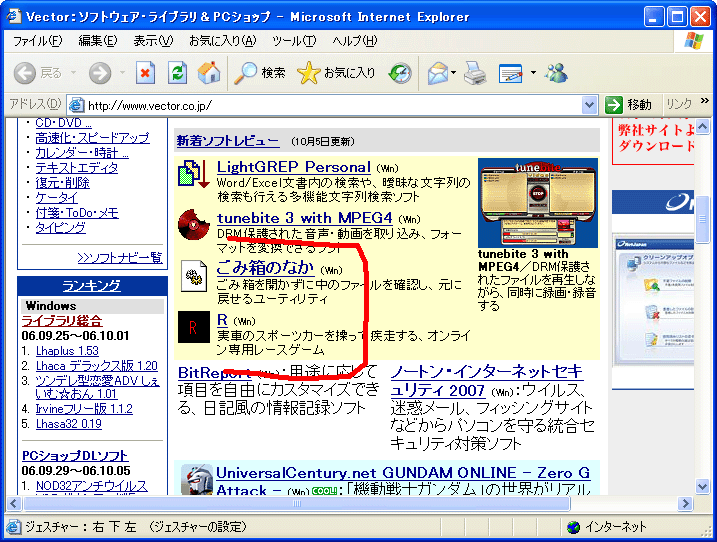Open History clock icon
Screen dimensions: 717x542
click(x=400, y=73)
